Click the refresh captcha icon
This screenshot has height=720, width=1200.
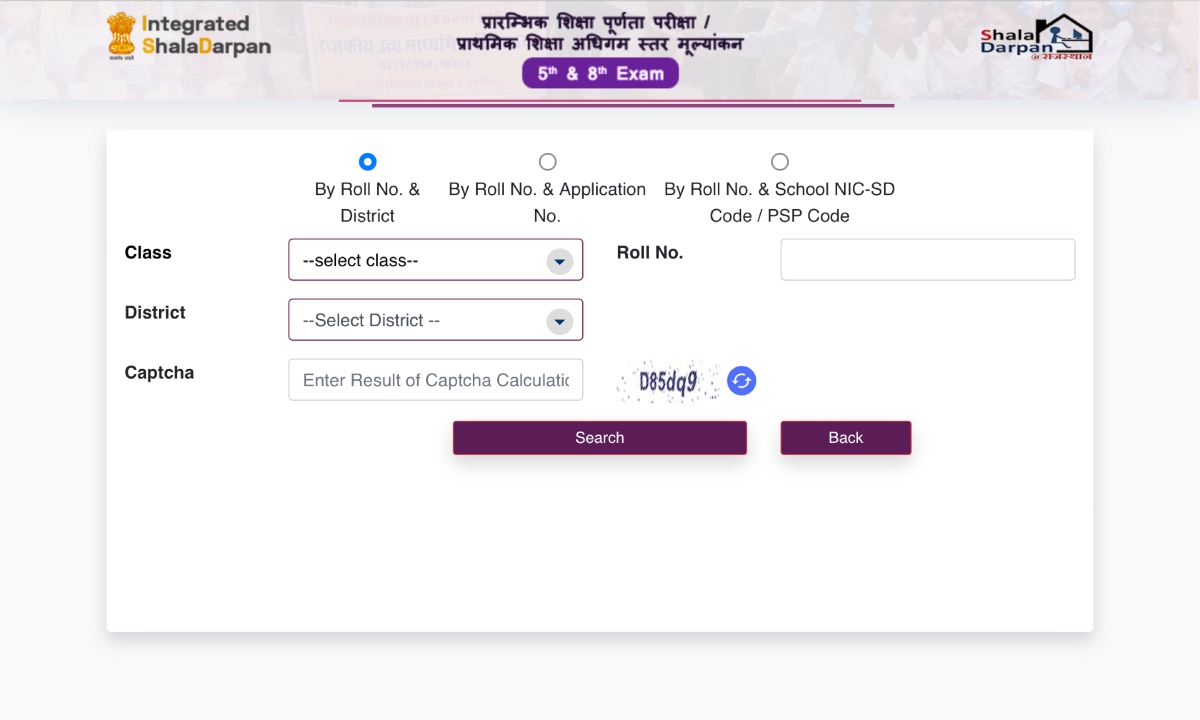tap(741, 381)
